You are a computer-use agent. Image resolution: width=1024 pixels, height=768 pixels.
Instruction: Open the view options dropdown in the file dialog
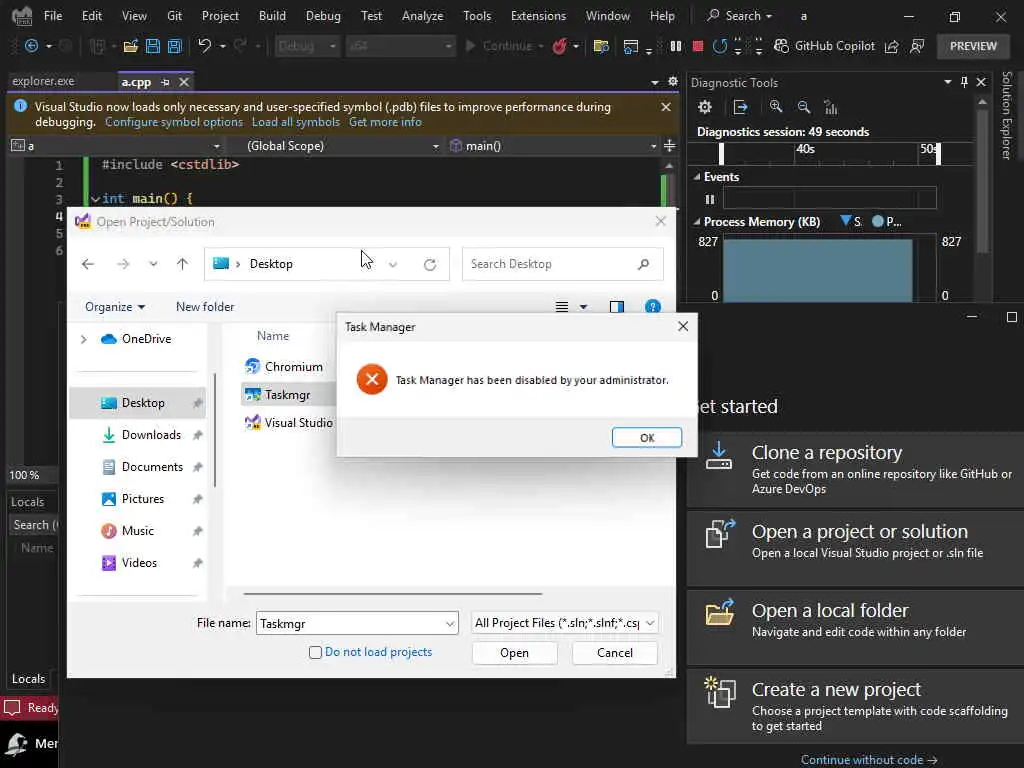[x=583, y=307]
